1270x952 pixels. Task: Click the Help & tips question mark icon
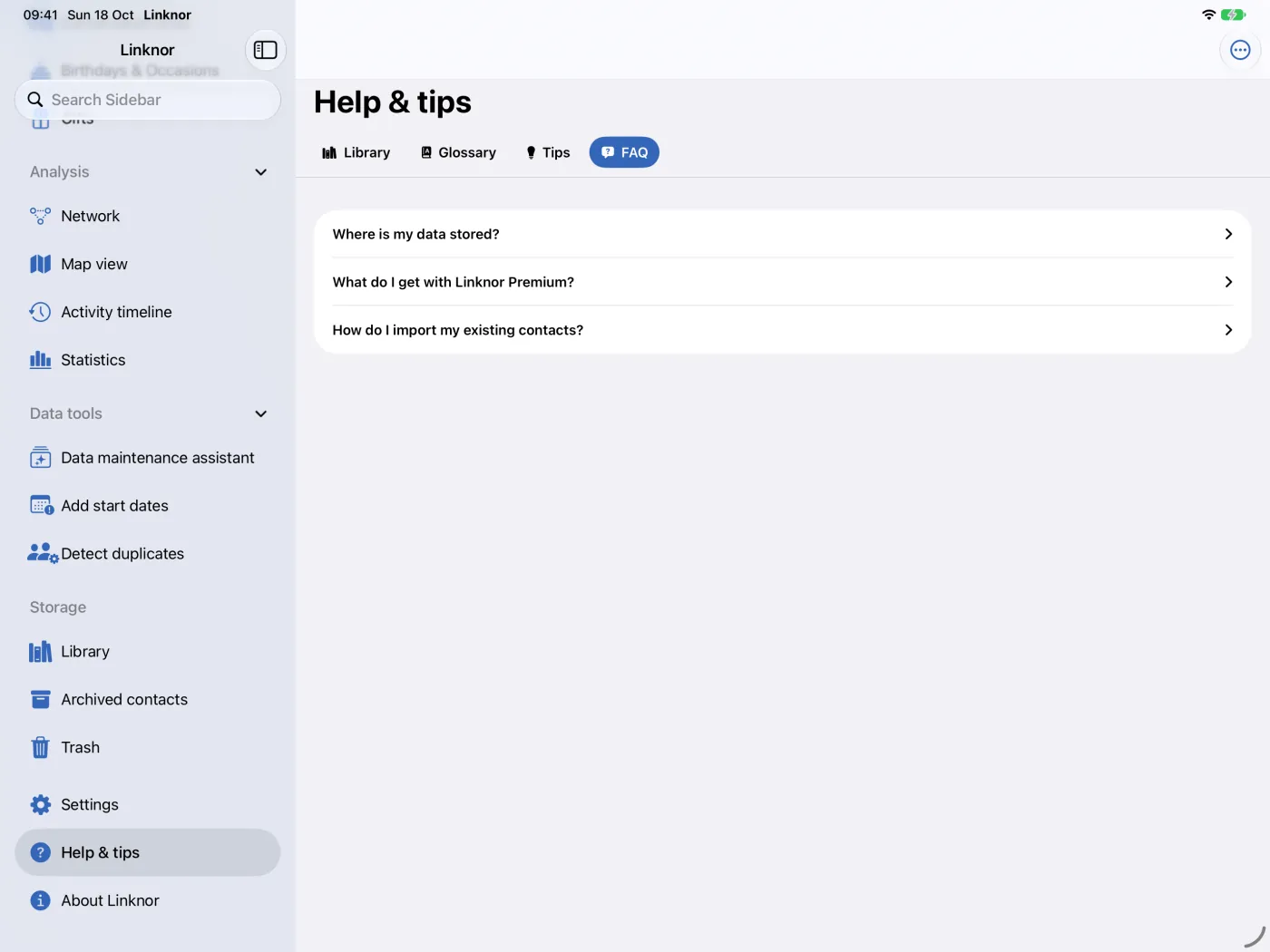[x=40, y=853]
